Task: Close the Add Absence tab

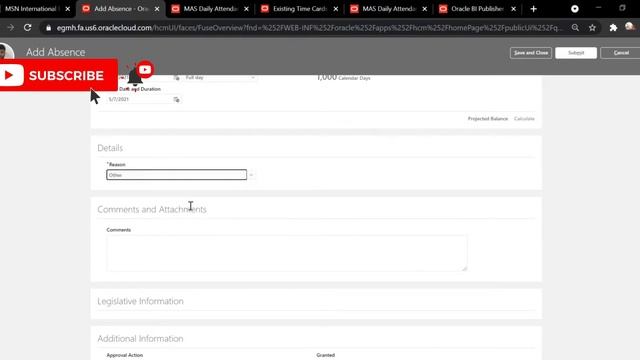Action: coord(157,9)
